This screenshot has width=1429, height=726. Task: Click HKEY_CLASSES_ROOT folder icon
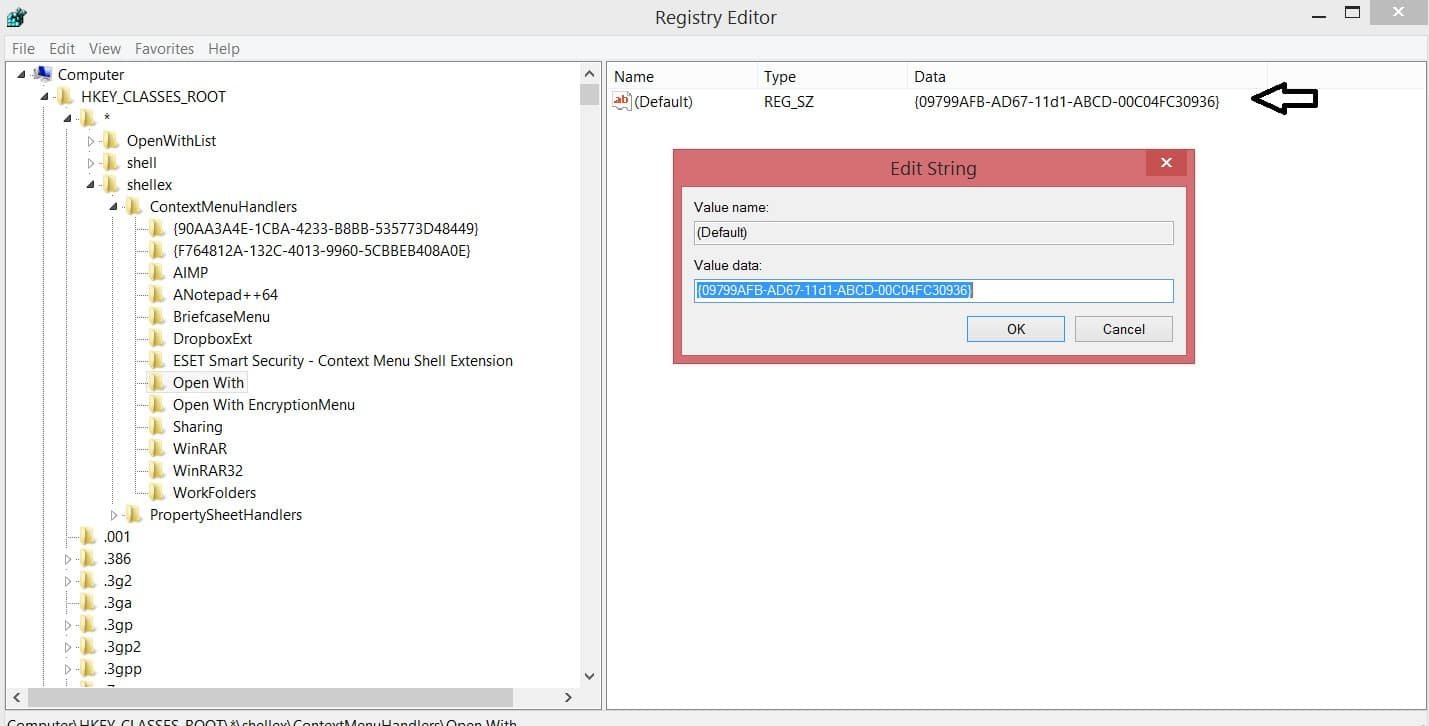tap(65, 97)
